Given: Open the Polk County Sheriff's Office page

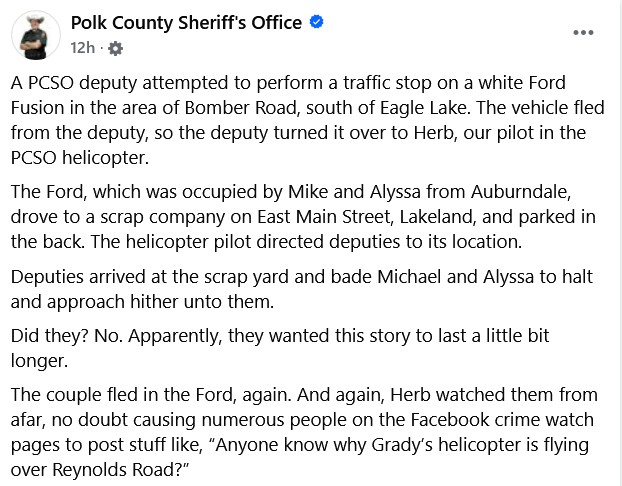Looking at the screenshot, I should pos(186,23).
